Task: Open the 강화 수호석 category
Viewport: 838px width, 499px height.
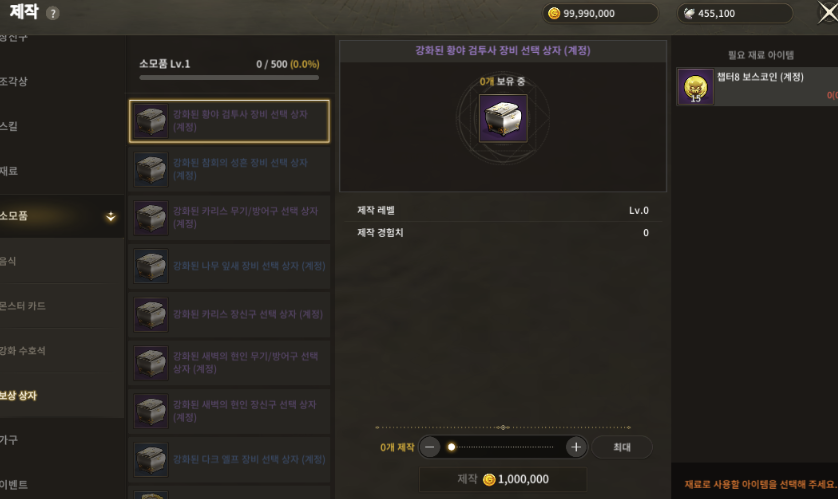Action: (23, 351)
